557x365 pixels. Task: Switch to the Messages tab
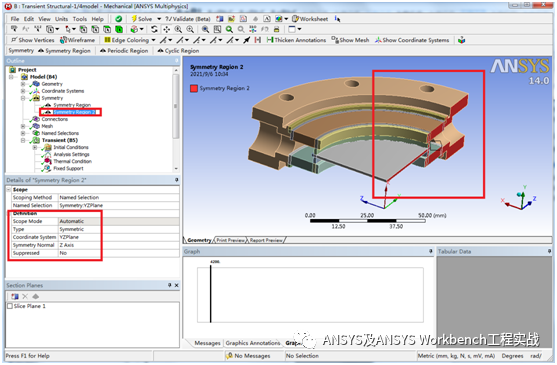point(207,343)
